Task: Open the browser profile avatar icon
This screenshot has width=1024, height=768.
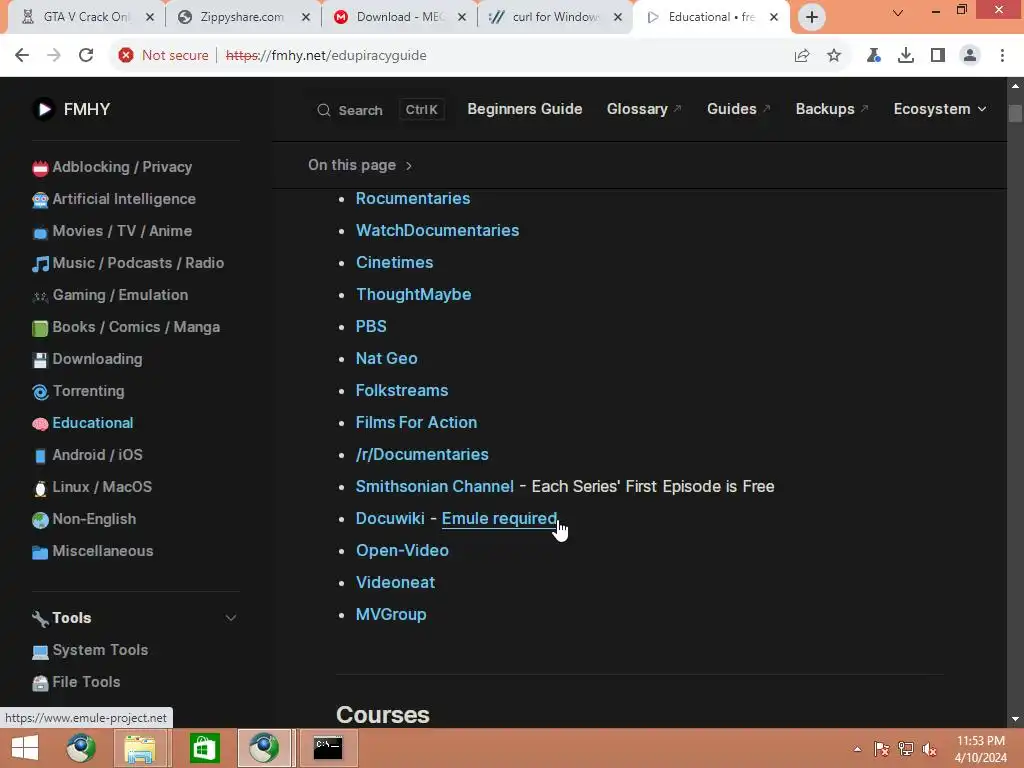Action: (x=970, y=56)
